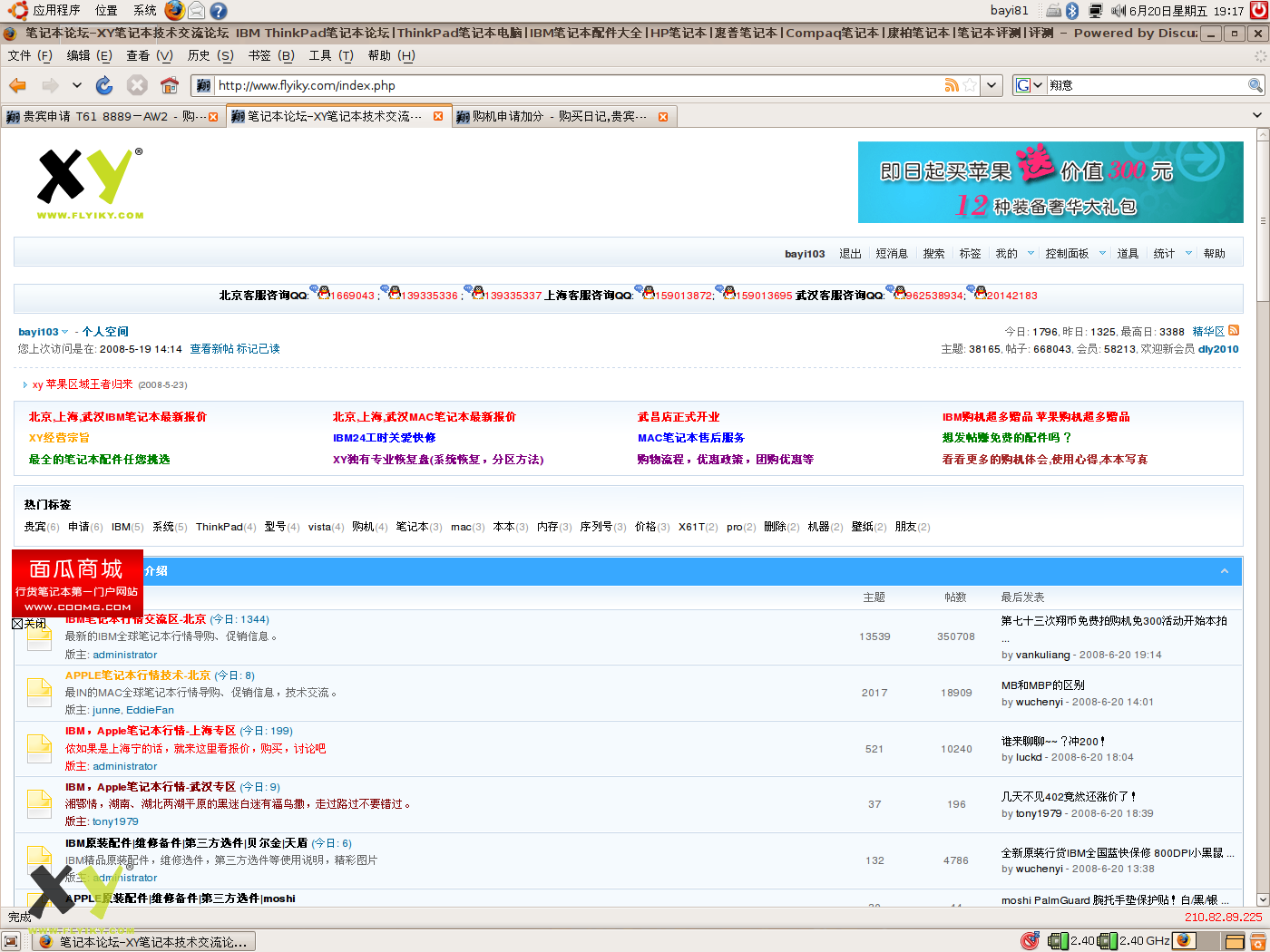Click the 退出 logout link
Image resolution: width=1270 pixels, height=952 pixels.
850,254
